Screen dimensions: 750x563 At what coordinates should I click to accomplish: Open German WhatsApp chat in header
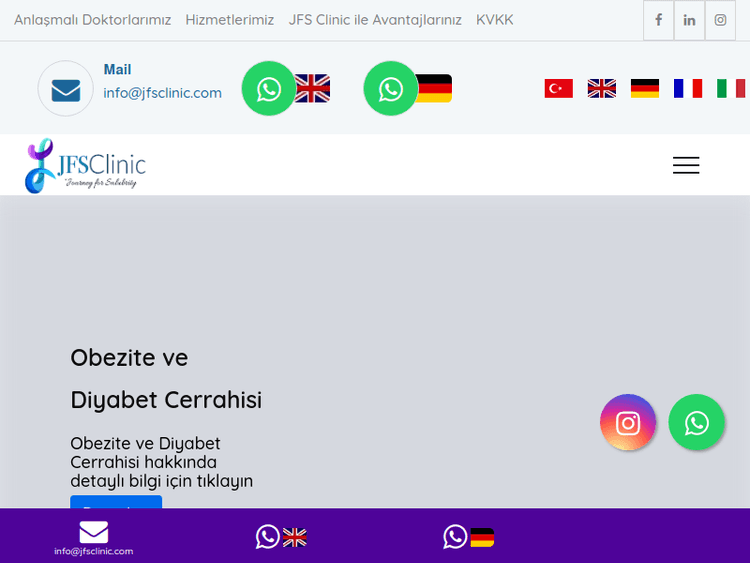391,89
